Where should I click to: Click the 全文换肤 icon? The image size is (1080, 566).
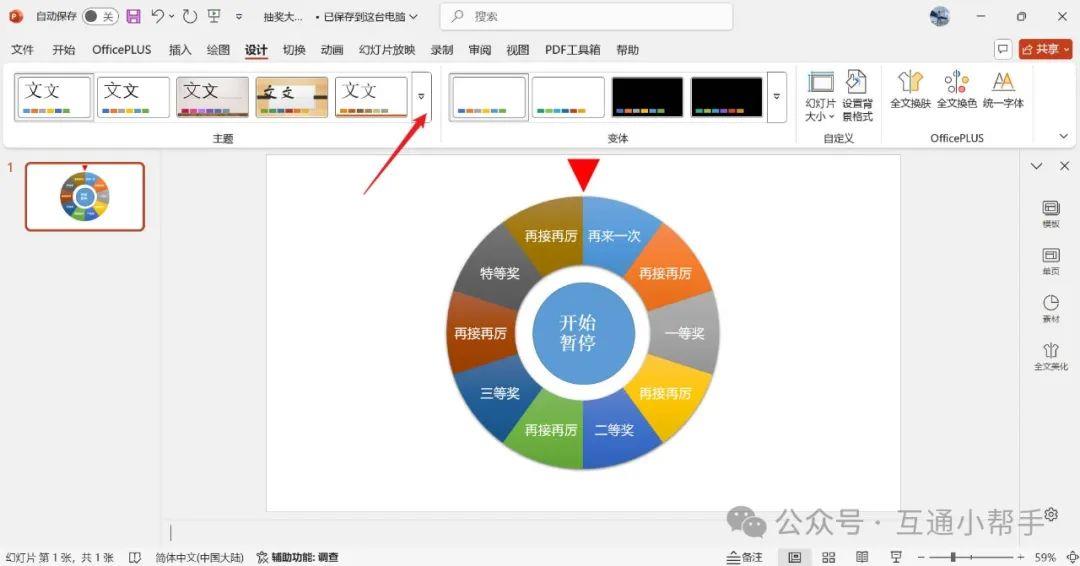(910, 90)
